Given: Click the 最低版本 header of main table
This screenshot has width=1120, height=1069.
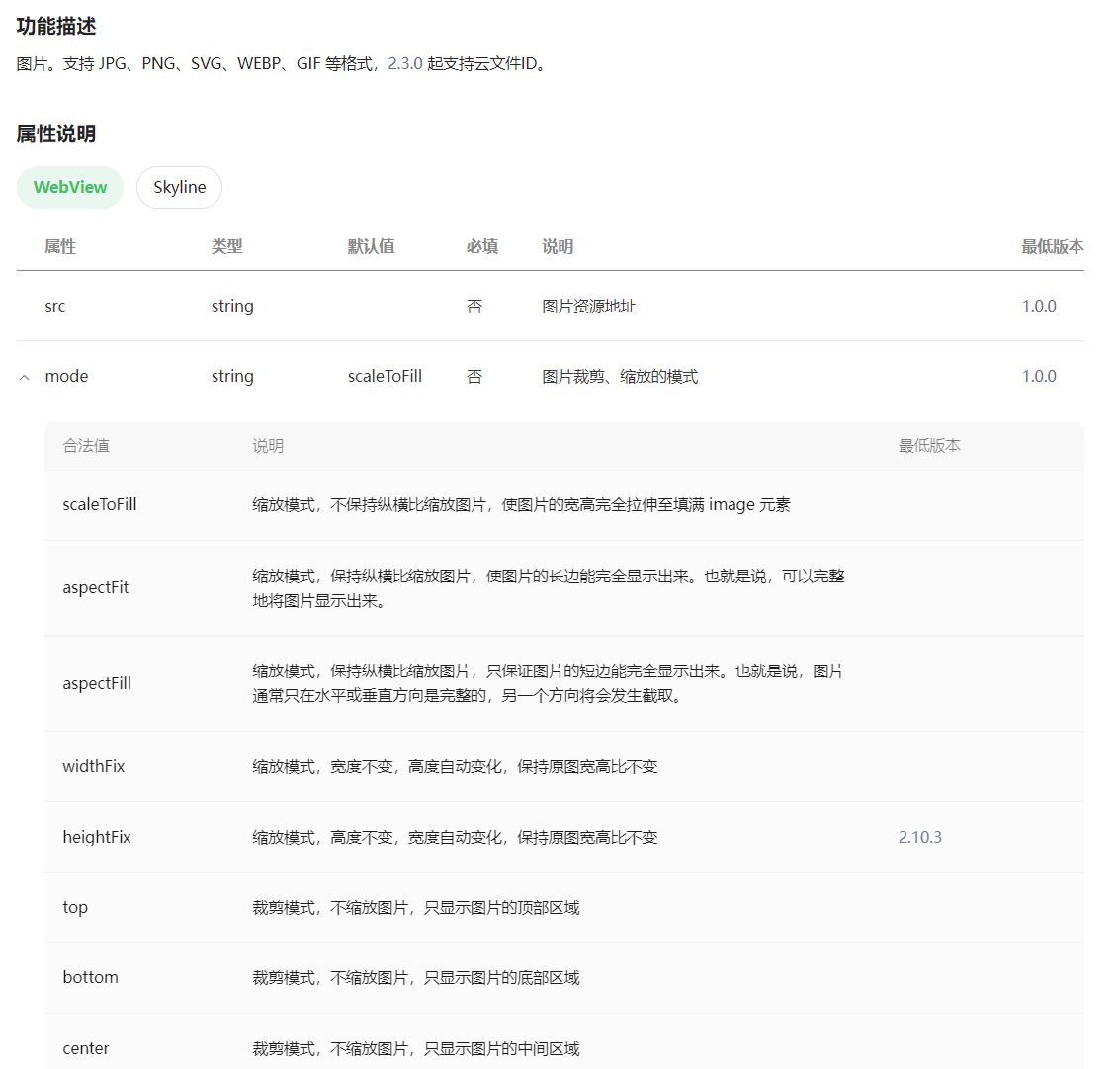Looking at the screenshot, I should point(1053,246).
